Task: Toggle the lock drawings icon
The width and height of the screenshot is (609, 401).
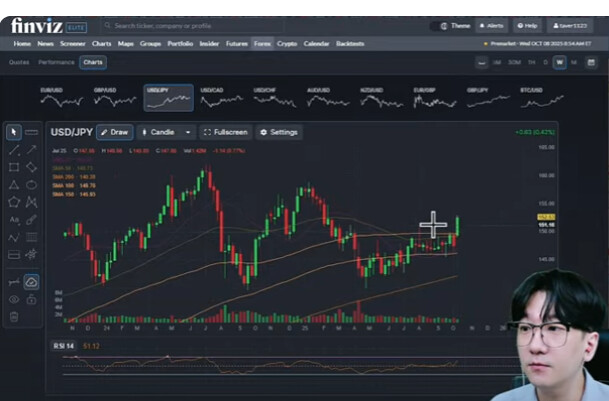Action: (x=31, y=300)
